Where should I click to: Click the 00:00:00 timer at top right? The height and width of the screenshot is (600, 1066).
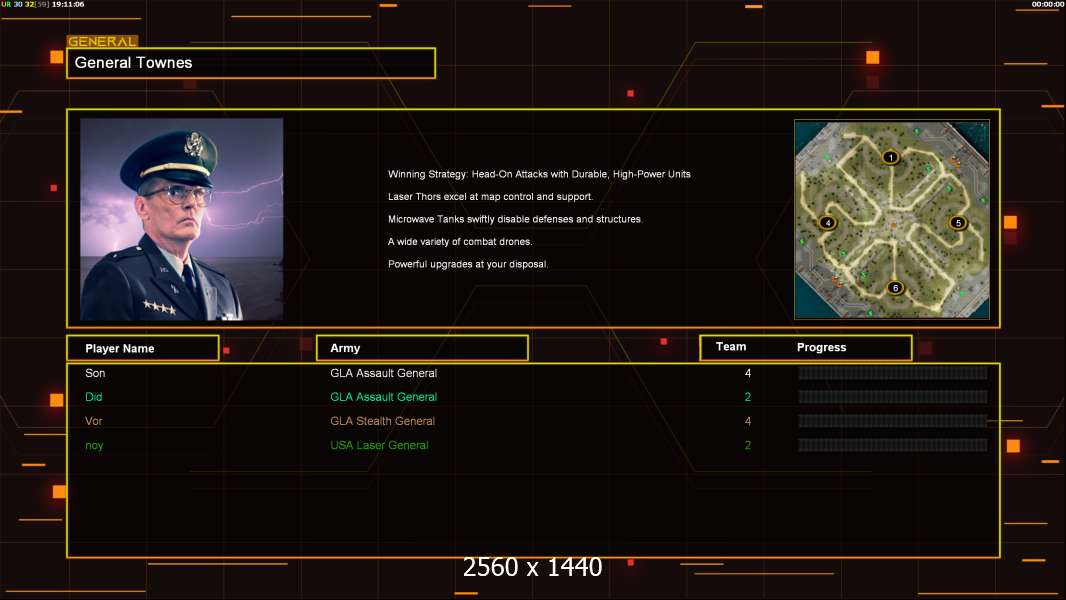[1048, 4]
